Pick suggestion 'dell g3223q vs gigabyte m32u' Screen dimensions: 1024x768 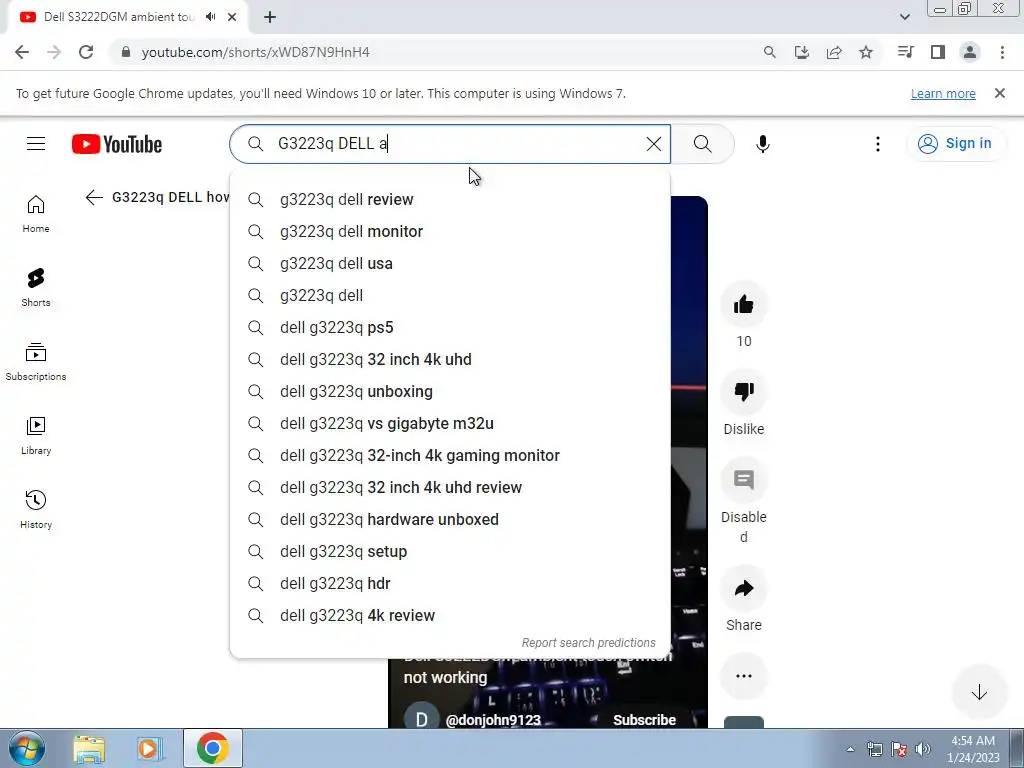tap(450, 423)
